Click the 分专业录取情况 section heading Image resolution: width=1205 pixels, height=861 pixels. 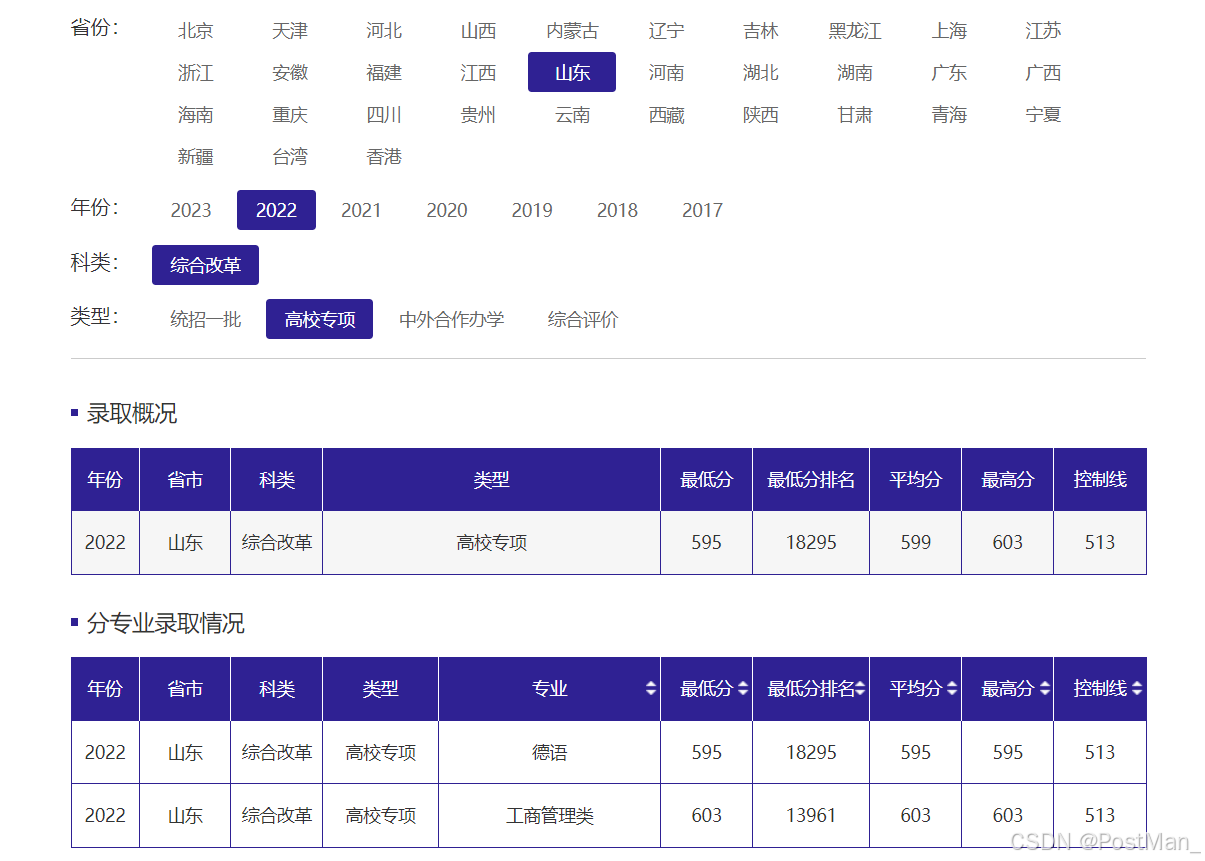[166, 624]
